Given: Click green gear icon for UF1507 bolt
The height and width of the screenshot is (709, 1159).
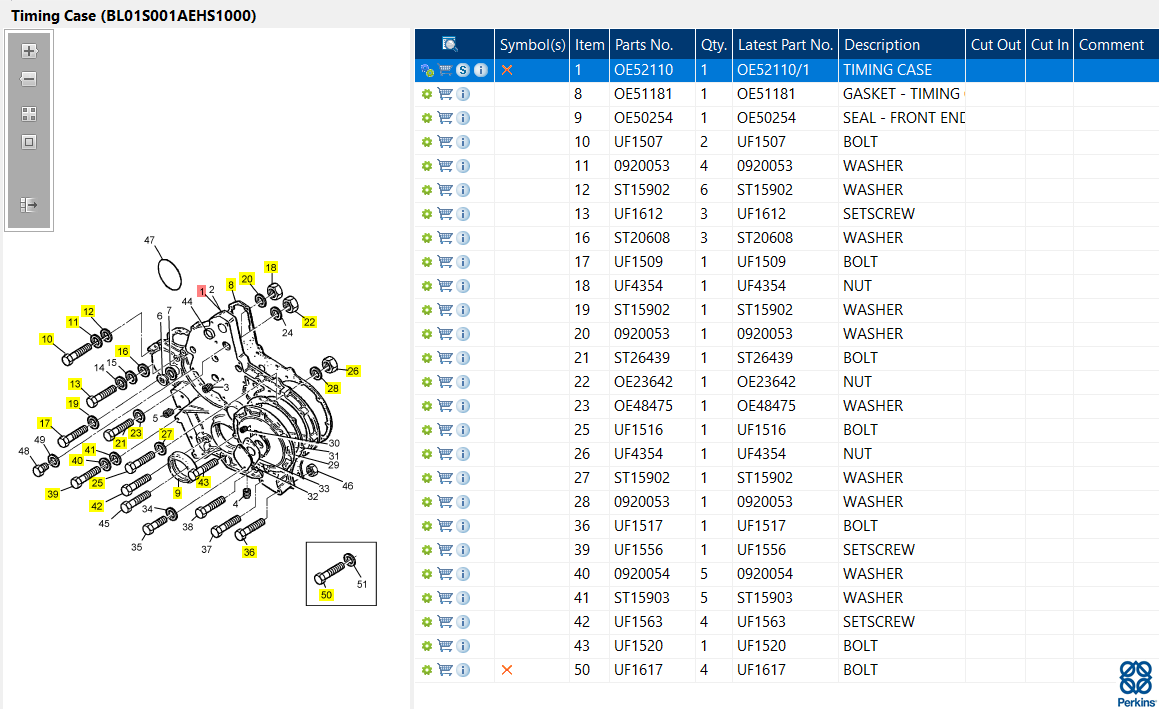Looking at the screenshot, I should 427,142.
